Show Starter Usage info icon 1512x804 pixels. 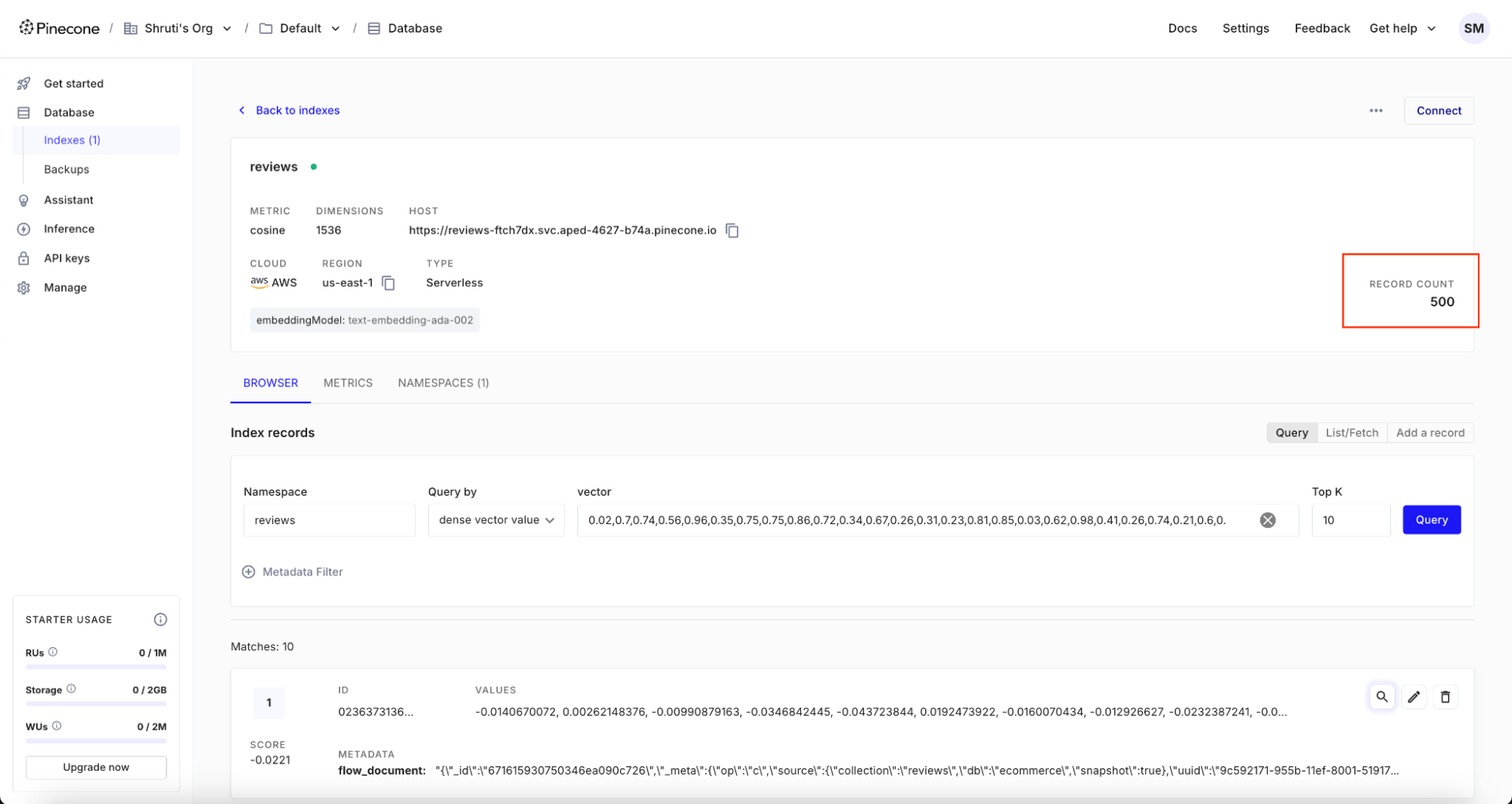pyautogui.click(x=160, y=619)
